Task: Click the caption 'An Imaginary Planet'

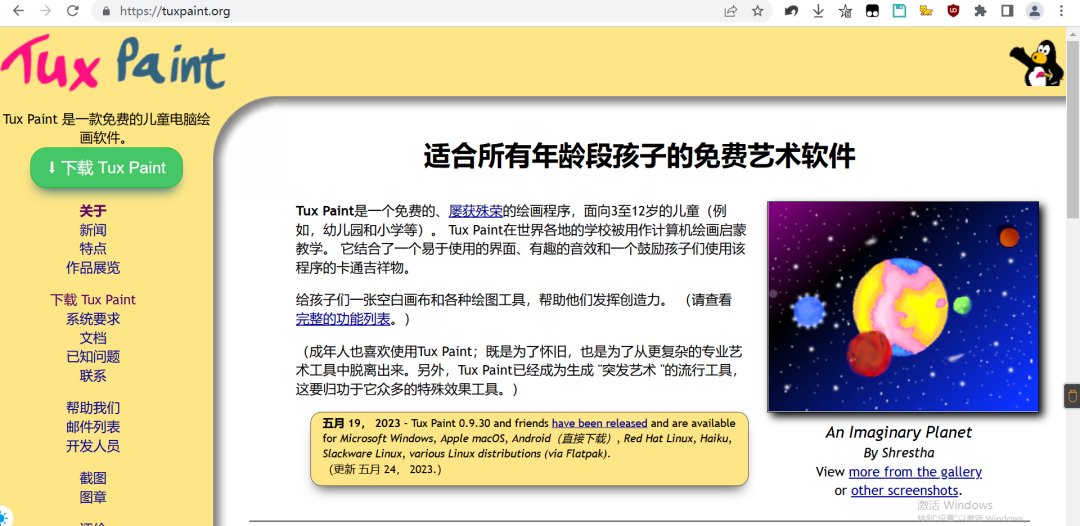Action: tap(898, 432)
